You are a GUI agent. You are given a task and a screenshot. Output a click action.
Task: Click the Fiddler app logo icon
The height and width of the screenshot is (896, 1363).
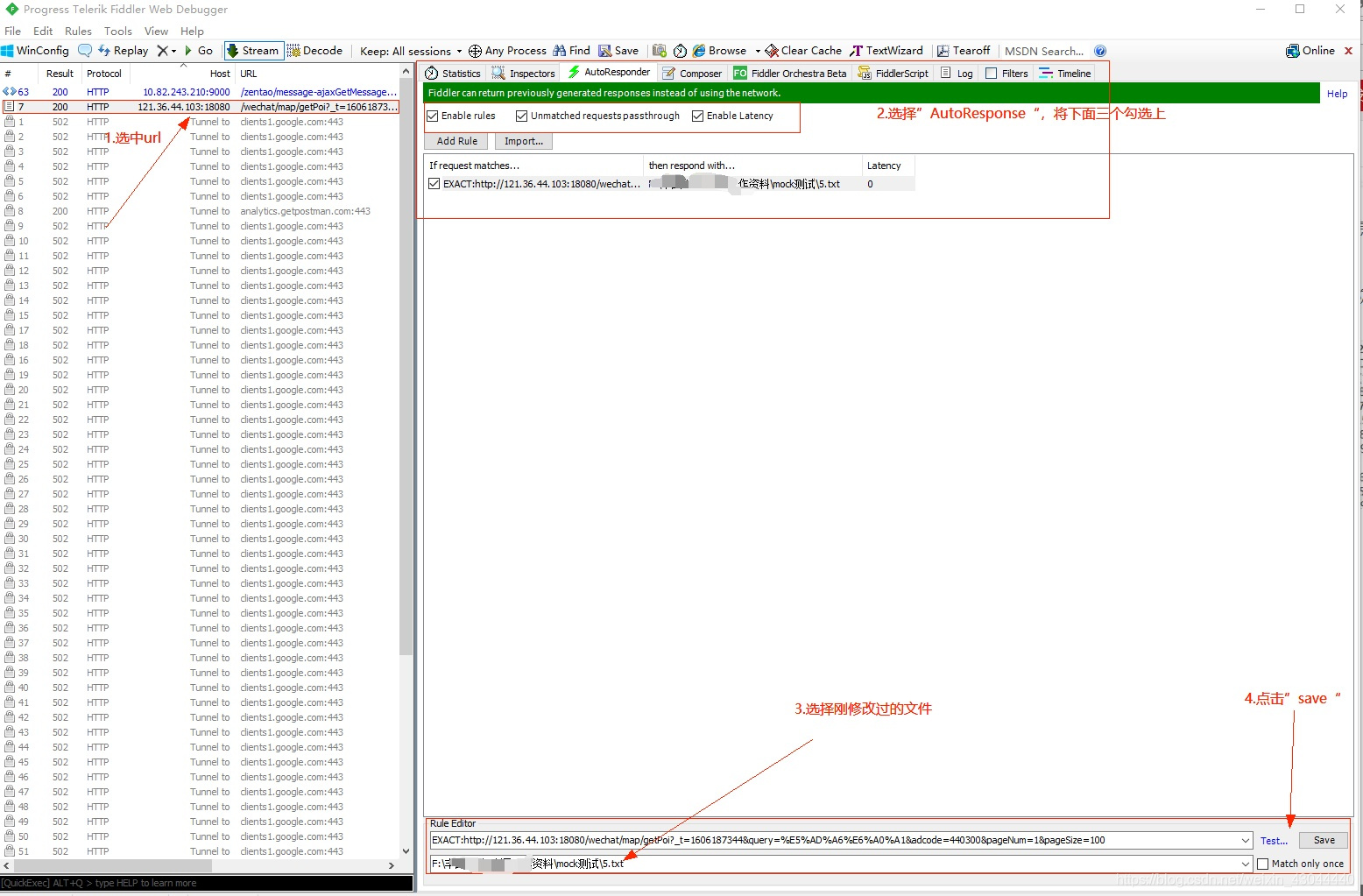click(x=11, y=9)
